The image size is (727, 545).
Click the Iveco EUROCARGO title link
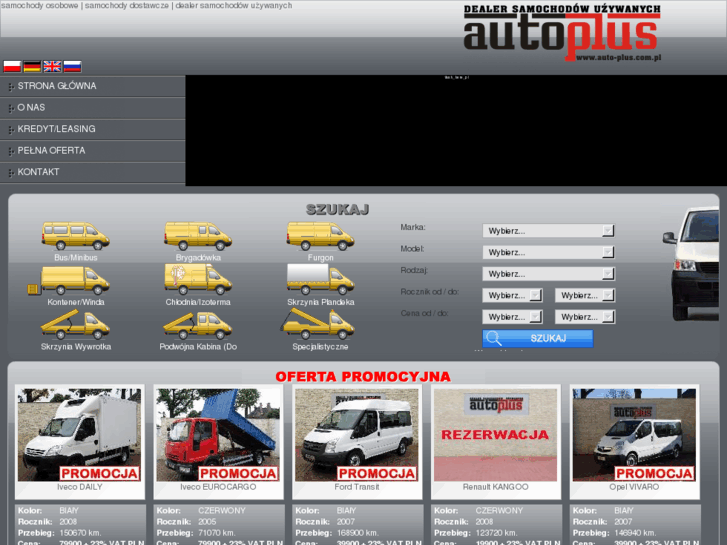[x=218, y=487]
